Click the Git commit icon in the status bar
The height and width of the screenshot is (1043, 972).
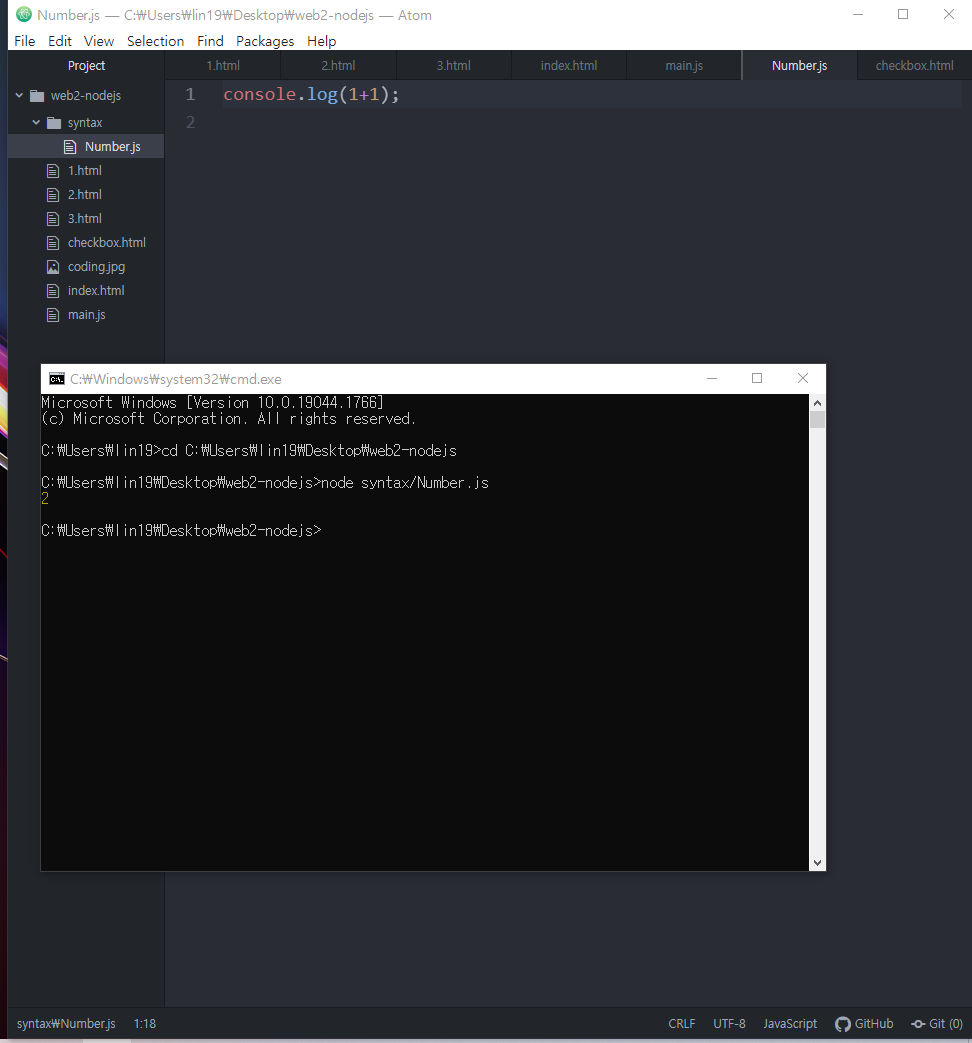click(918, 1024)
